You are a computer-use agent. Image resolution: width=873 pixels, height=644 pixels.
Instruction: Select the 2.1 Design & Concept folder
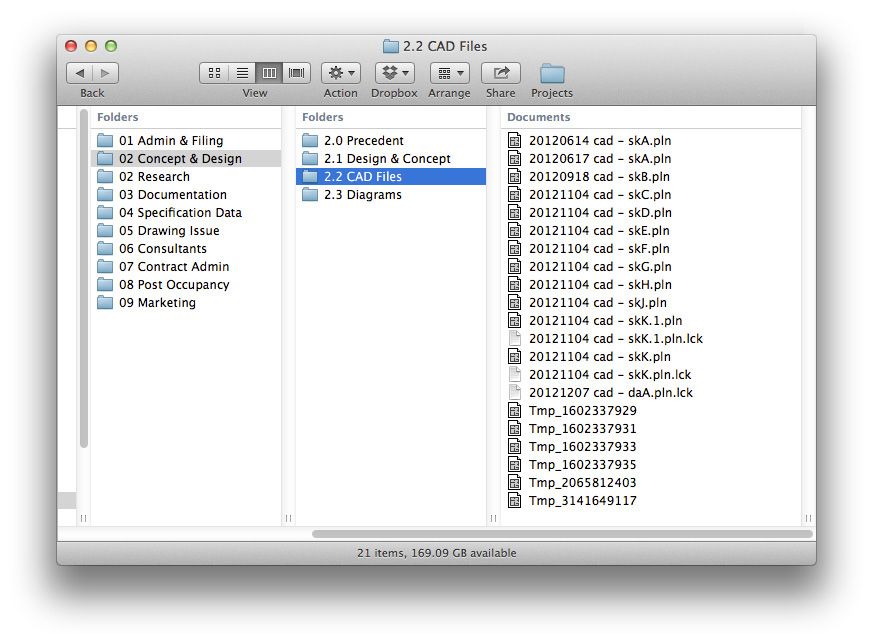(x=391, y=159)
